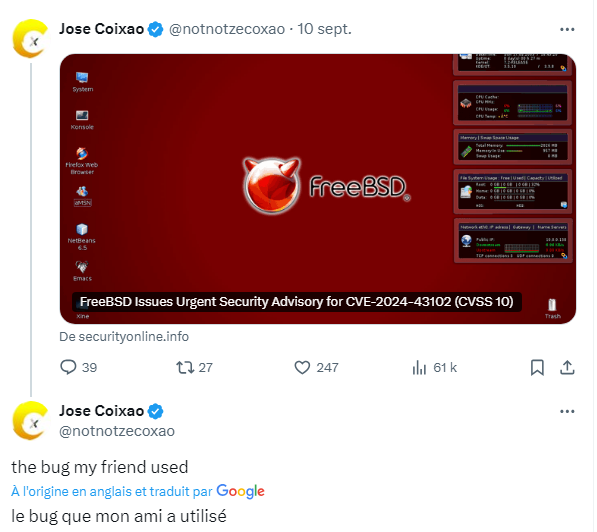Click the verified badge on the reply tweet
Screen dimensions: 597x532
pos(155,411)
